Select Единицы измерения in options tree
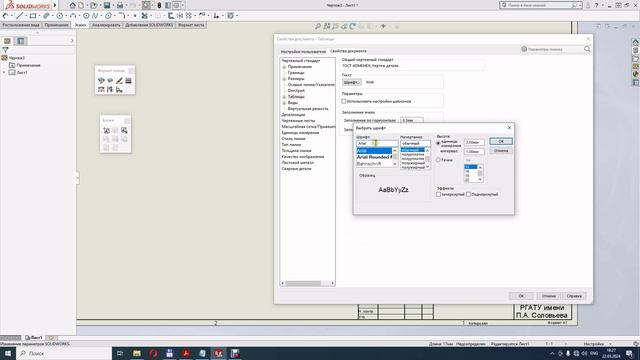Viewport: 640px width, 360px height. [300, 133]
